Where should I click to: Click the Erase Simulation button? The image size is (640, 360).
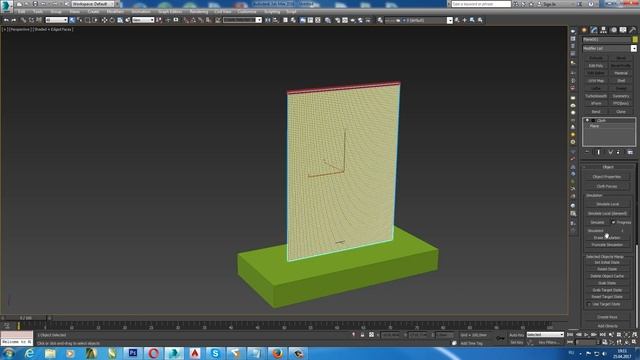607,238
